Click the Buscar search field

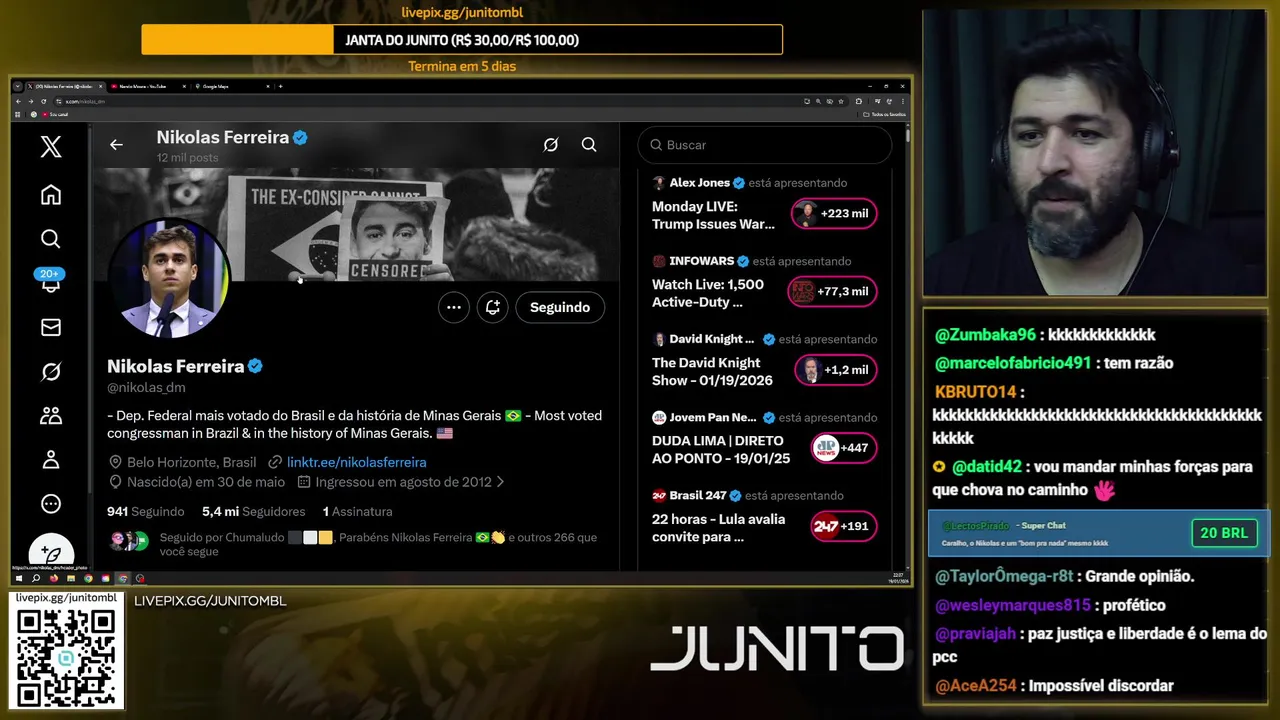[765, 145]
